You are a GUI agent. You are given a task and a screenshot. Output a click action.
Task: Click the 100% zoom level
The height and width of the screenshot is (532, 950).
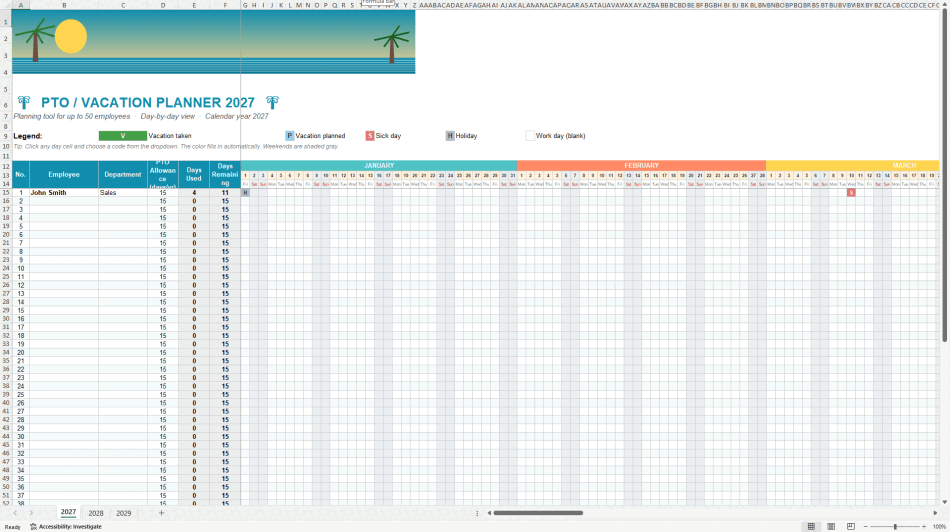coord(939,527)
